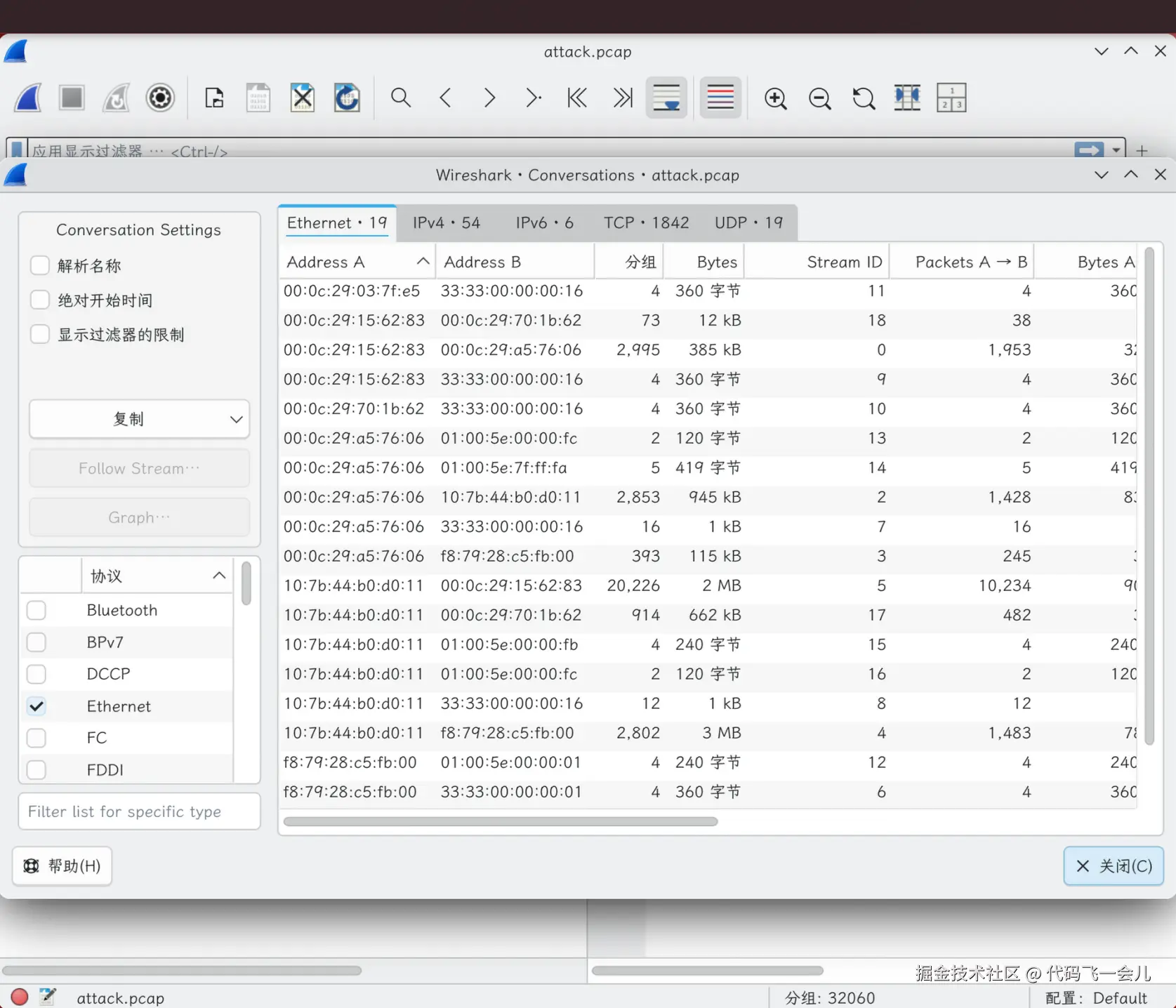Viewport: 1176px width, 1008px height.
Task: Find a packet with magnifier icon
Action: (x=401, y=98)
